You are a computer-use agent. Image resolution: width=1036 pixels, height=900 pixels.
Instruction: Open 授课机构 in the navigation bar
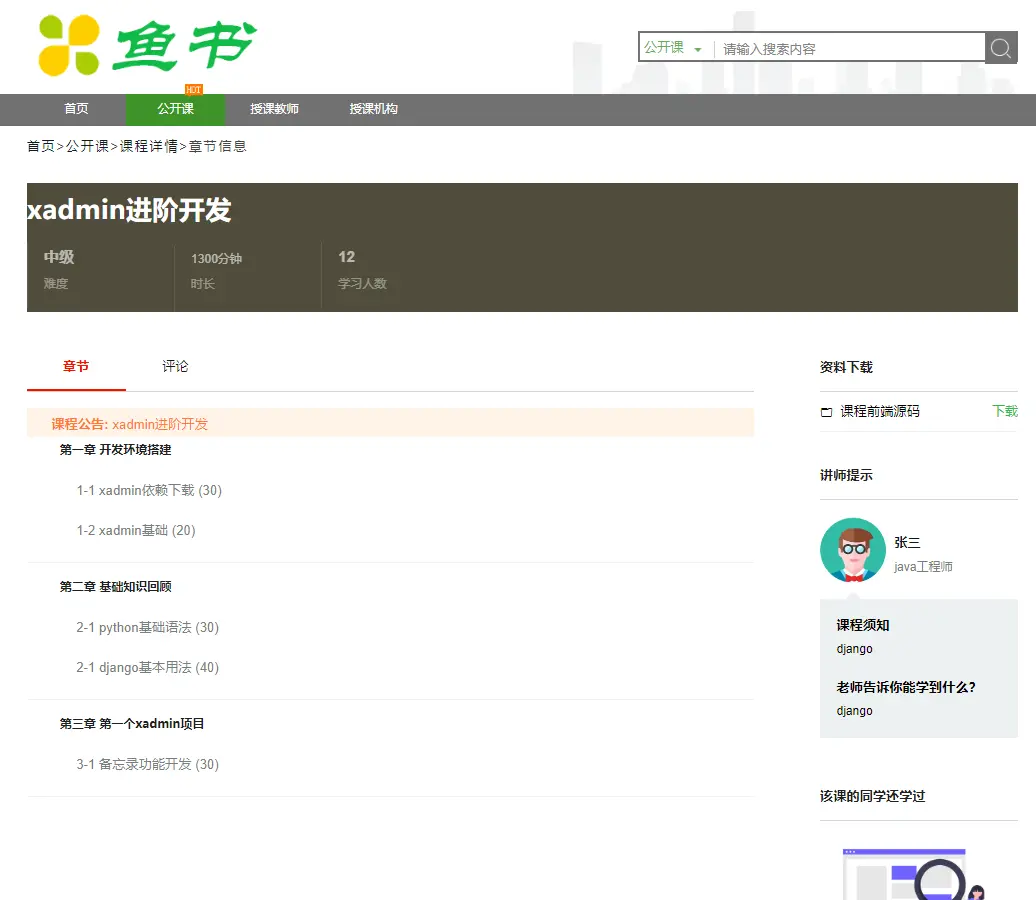click(373, 109)
